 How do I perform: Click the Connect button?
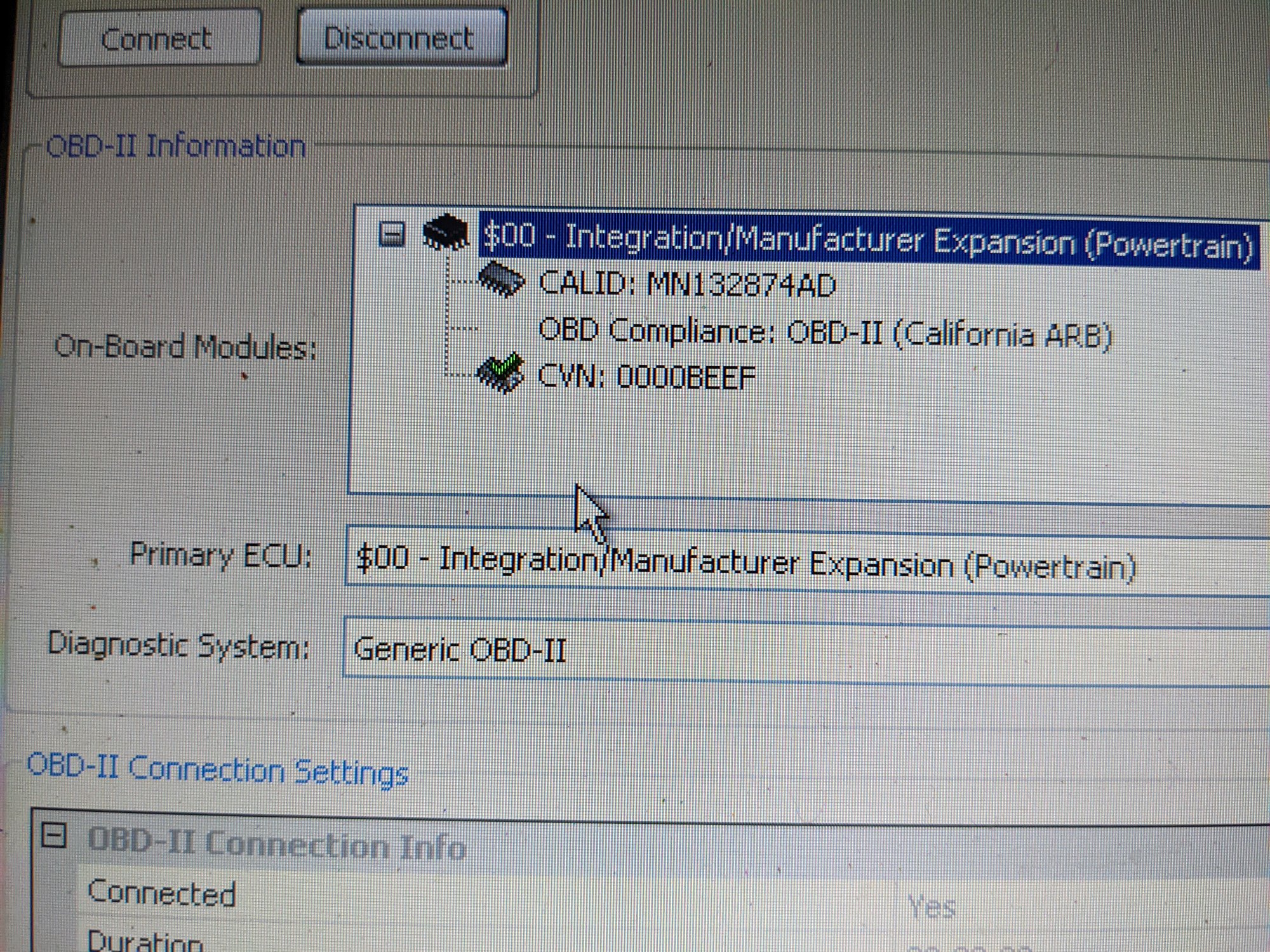[x=159, y=38]
